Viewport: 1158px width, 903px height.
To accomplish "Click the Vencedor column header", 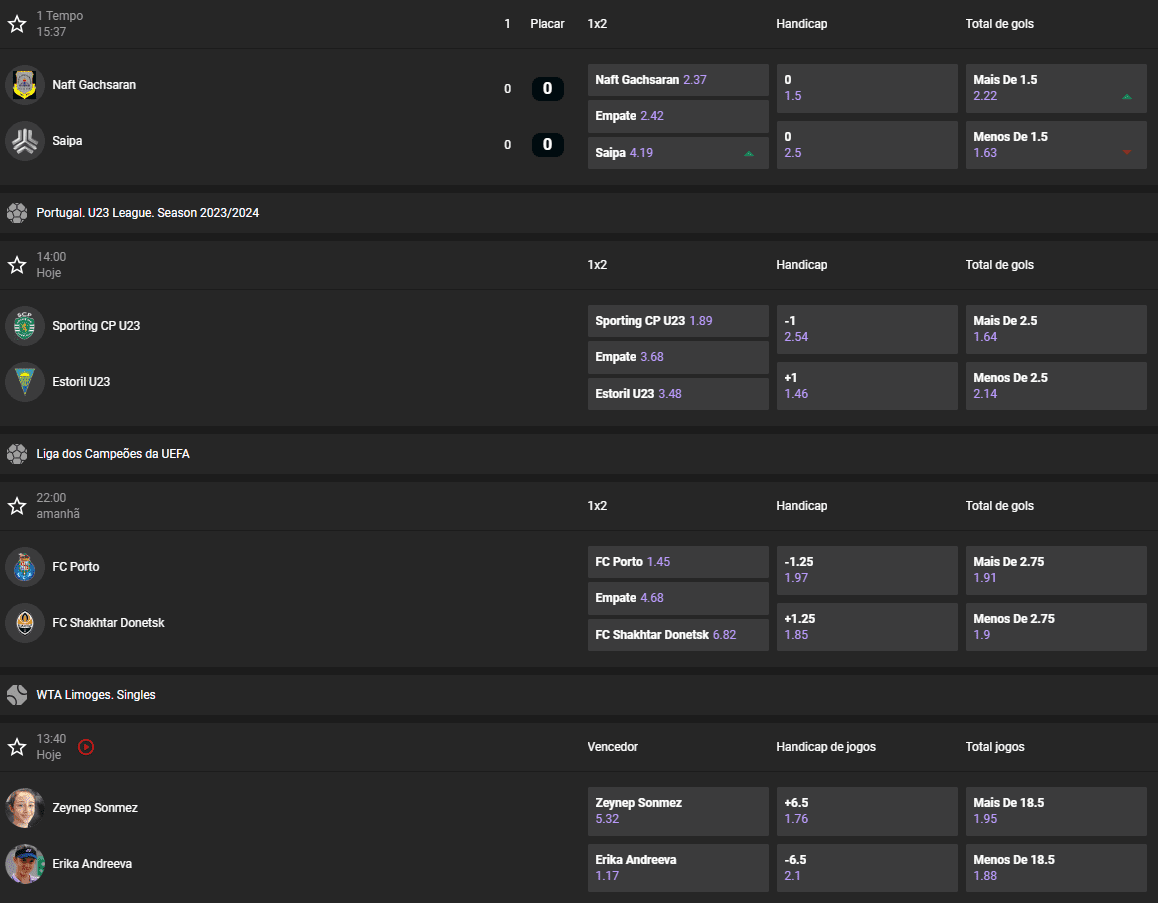I will (x=612, y=747).
